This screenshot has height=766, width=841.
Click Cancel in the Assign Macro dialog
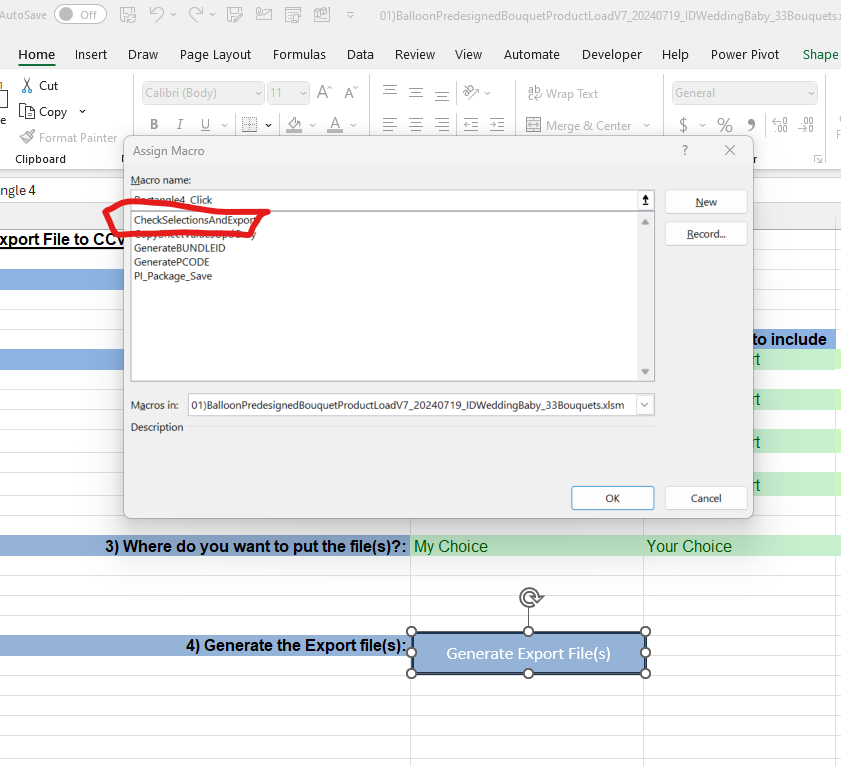pyautogui.click(x=705, y=497)
